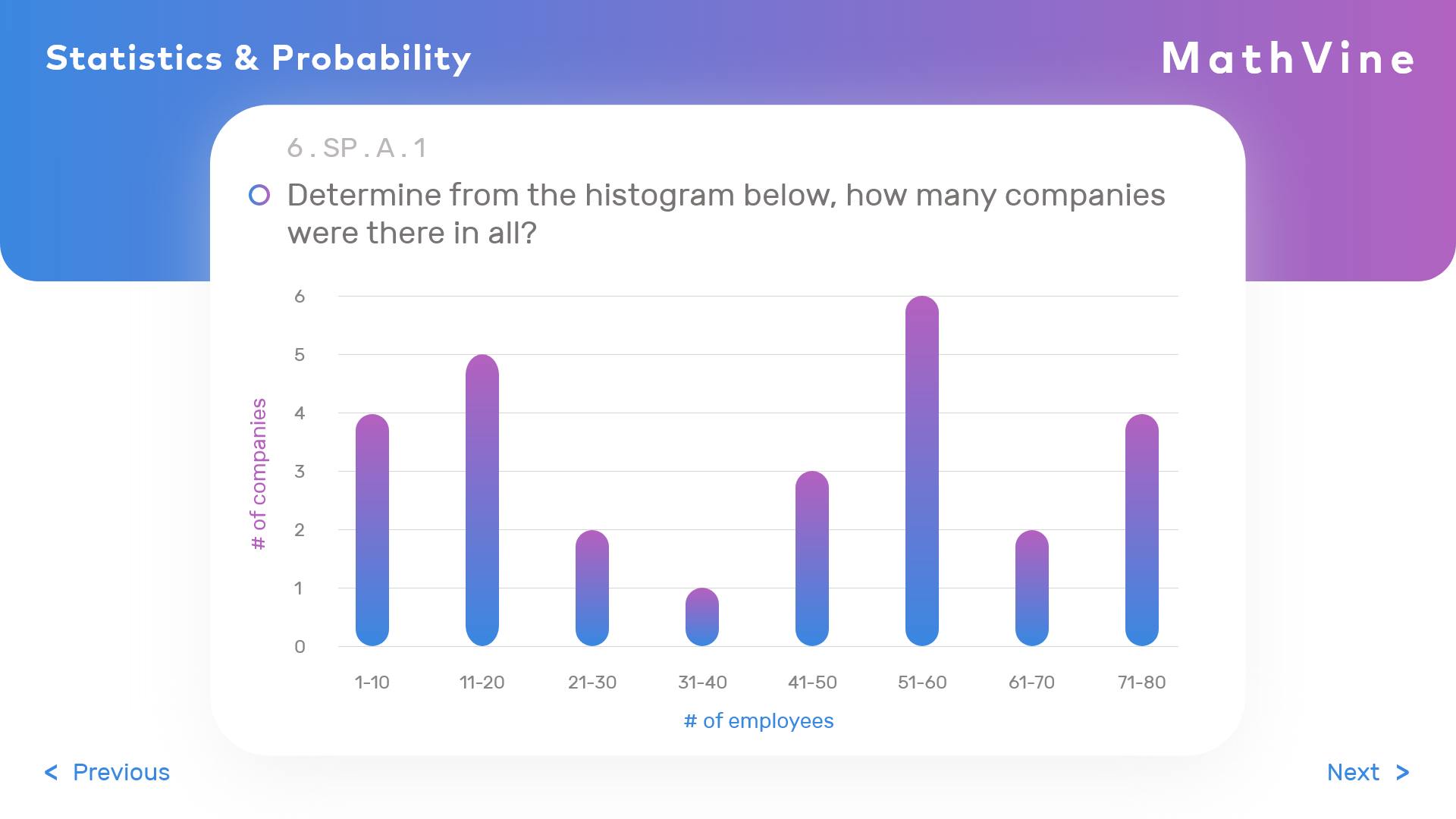Viewport: 1456px width, 819px height.
Task: Click the 21-30 histogram bar
Action: pyautogui.click(x=592, y=588)
